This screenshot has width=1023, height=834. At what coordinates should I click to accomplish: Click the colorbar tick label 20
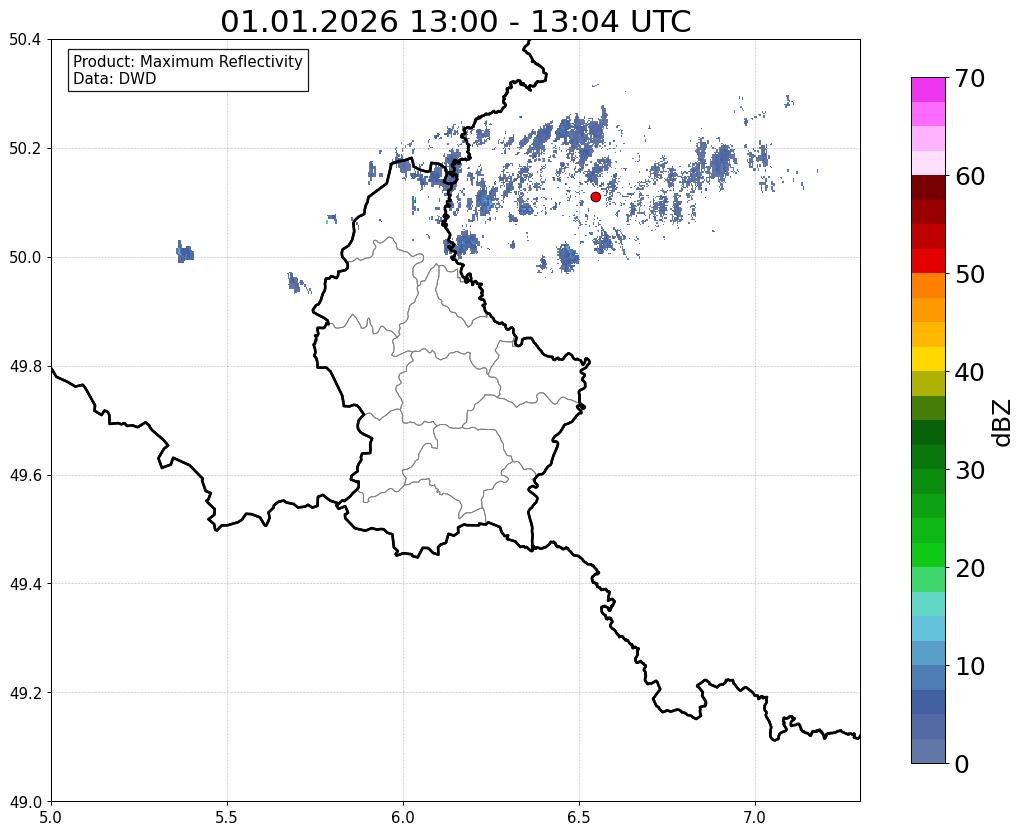pos(970,568)
